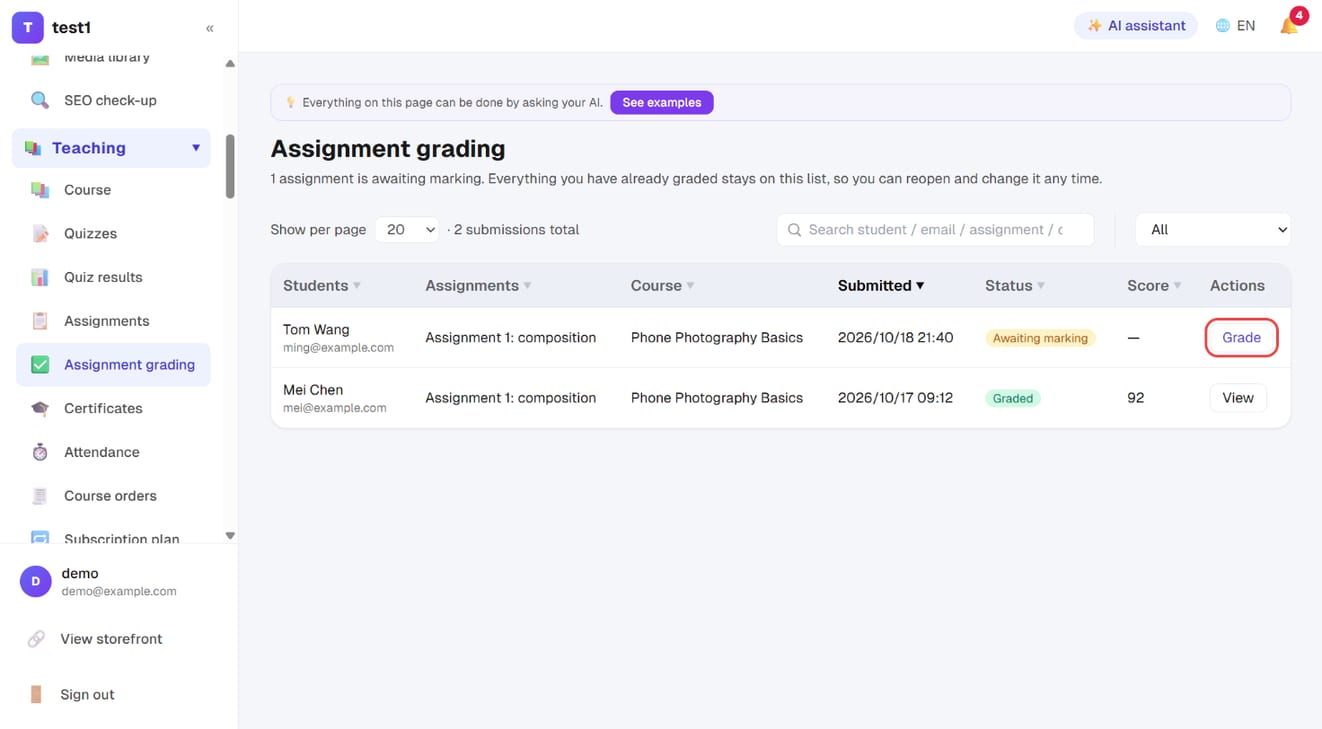Click Sign out
1322x729 pixels.
tap(87, 694)
